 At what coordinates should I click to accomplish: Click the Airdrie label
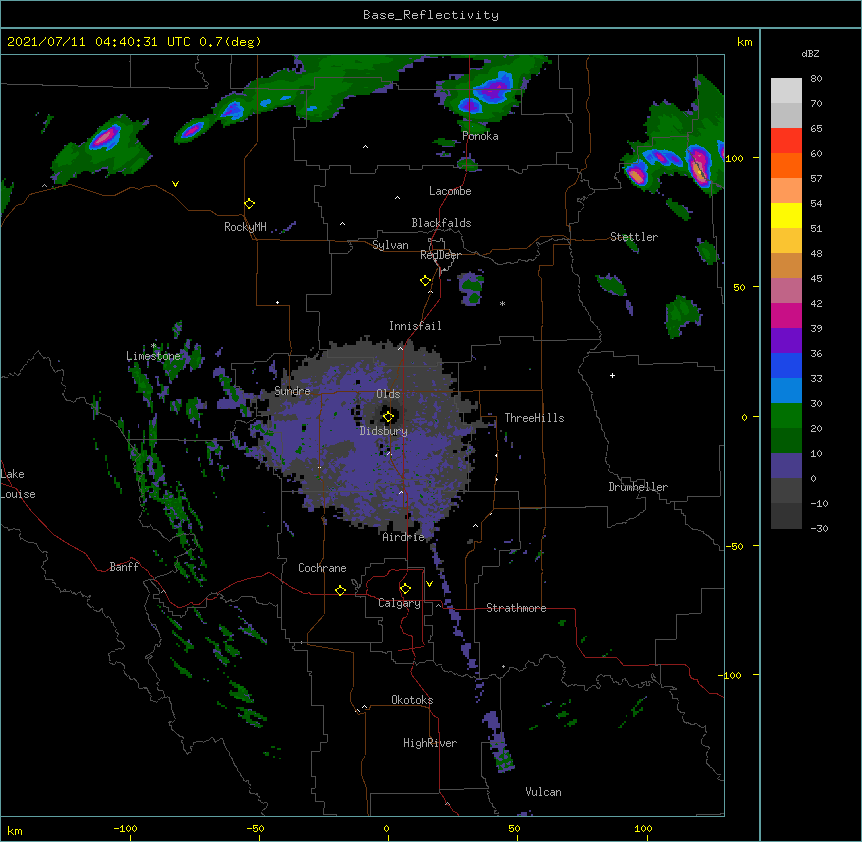point(403,537)
